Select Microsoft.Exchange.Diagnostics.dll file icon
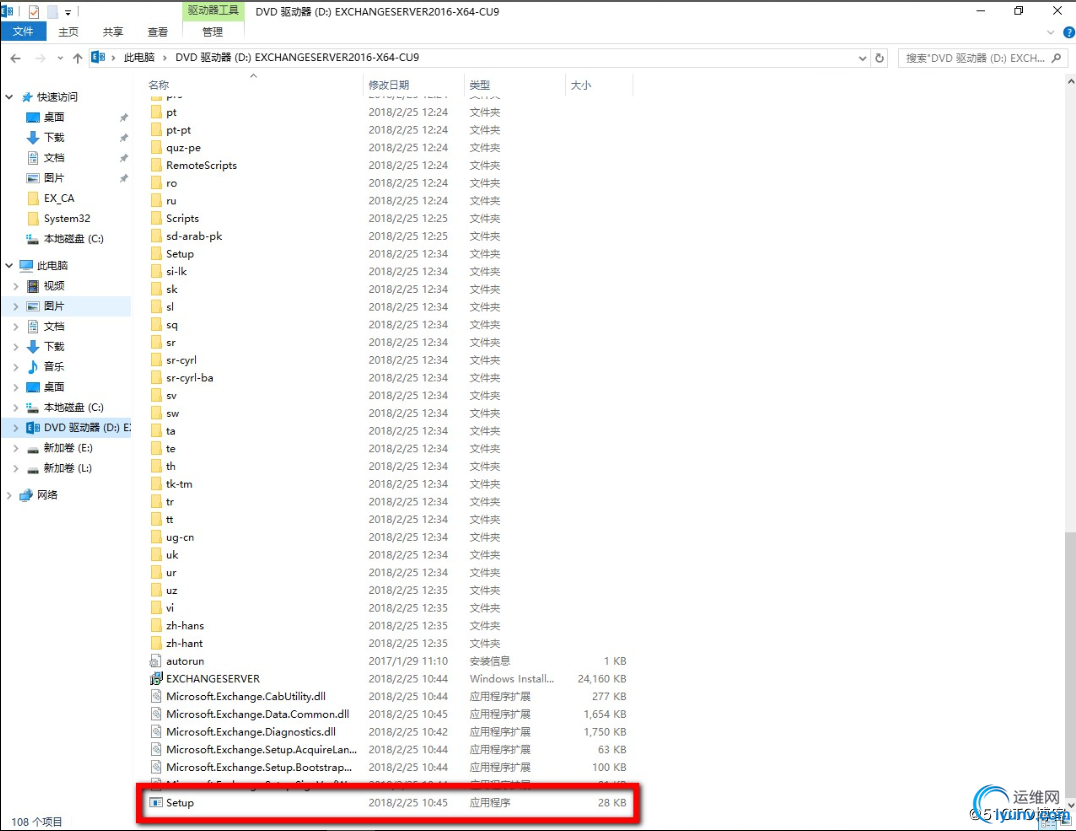 pyautogui.click(x=156, y=731)
